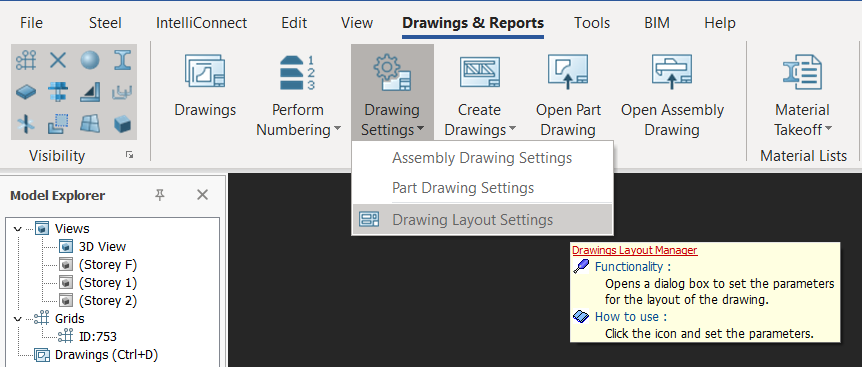Image resolution: width=862 pixels, height=367 pixels.
Task: Toggle grid visibility icon in Visibility panel
Action: tap(26, 60)
